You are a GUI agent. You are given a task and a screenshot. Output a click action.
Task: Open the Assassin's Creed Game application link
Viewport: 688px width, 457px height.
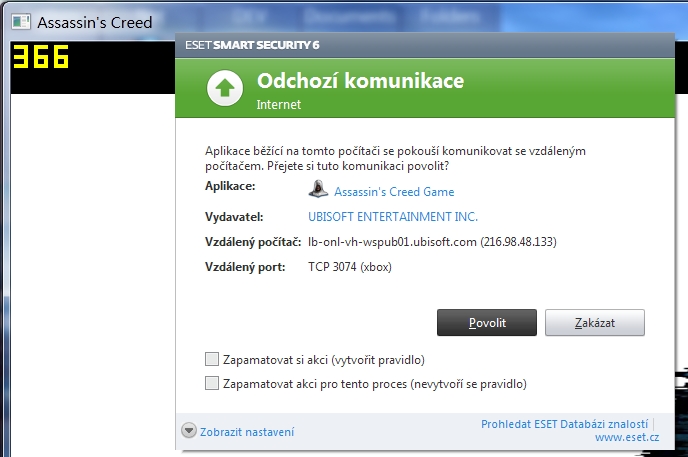click(x=394, y=192)
